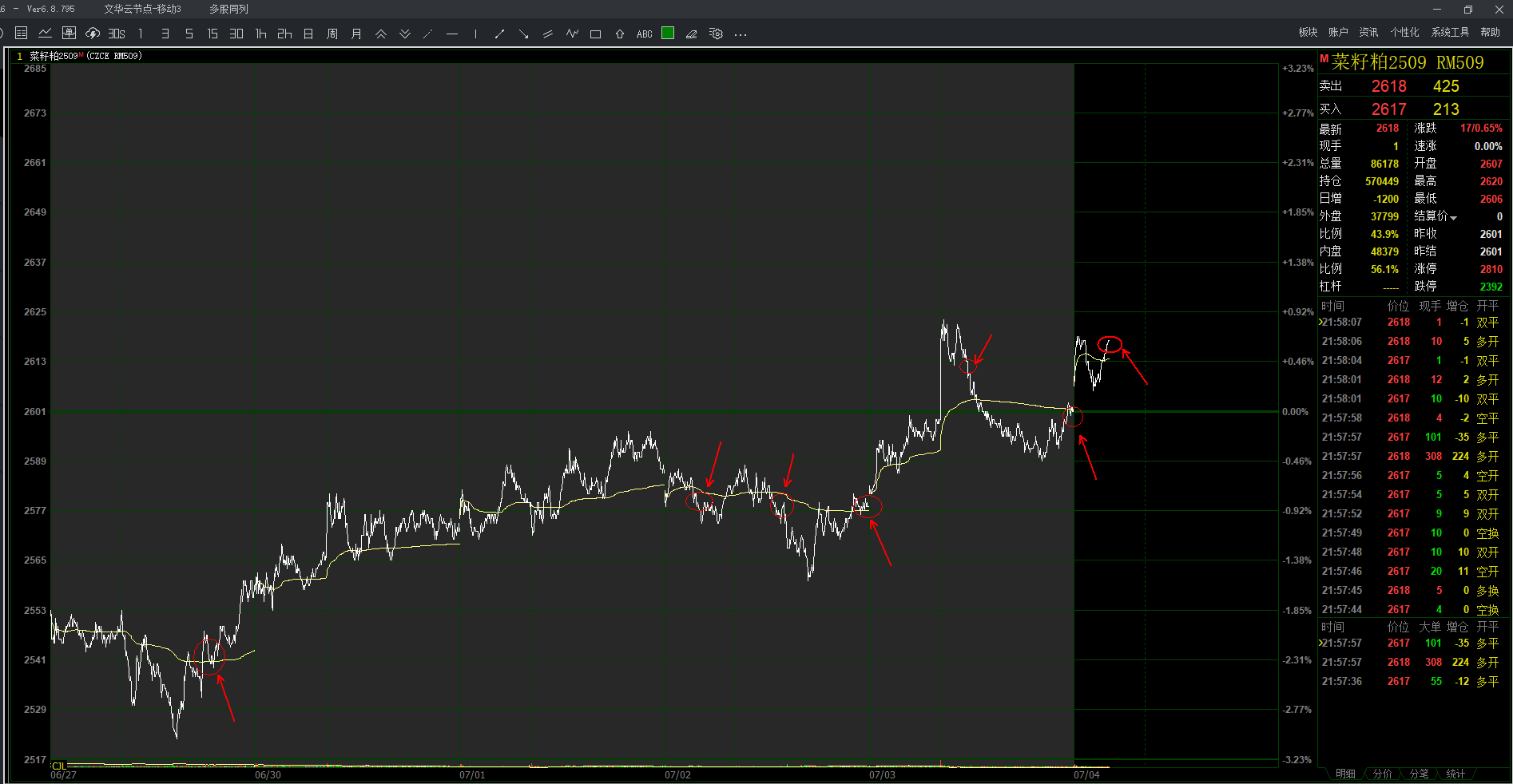Screen dimensions: 1513x784
Task: Click the double up-chevron icon
Action: (381, 34)
